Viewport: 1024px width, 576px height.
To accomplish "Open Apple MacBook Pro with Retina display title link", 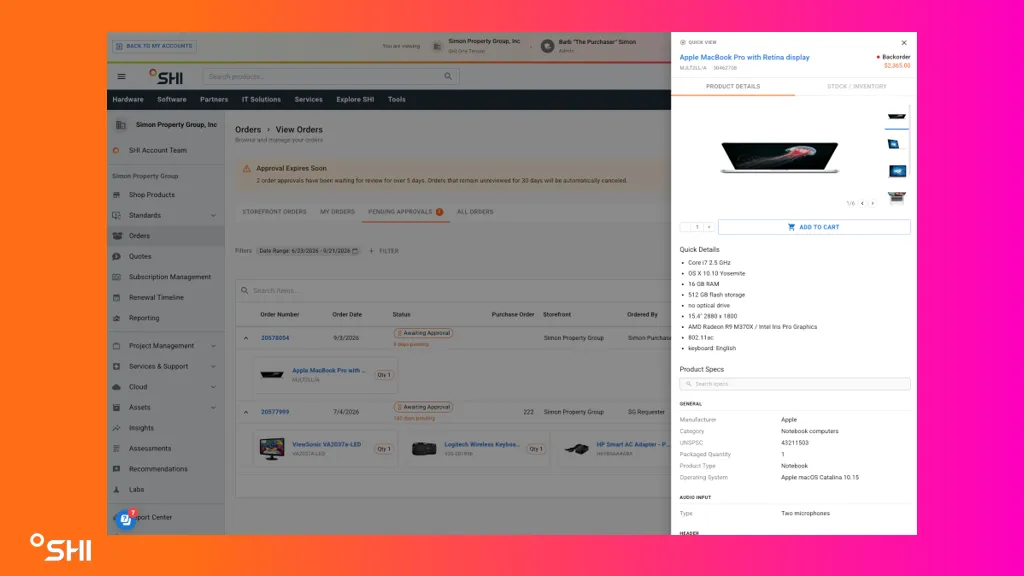I will click(744, 57).
